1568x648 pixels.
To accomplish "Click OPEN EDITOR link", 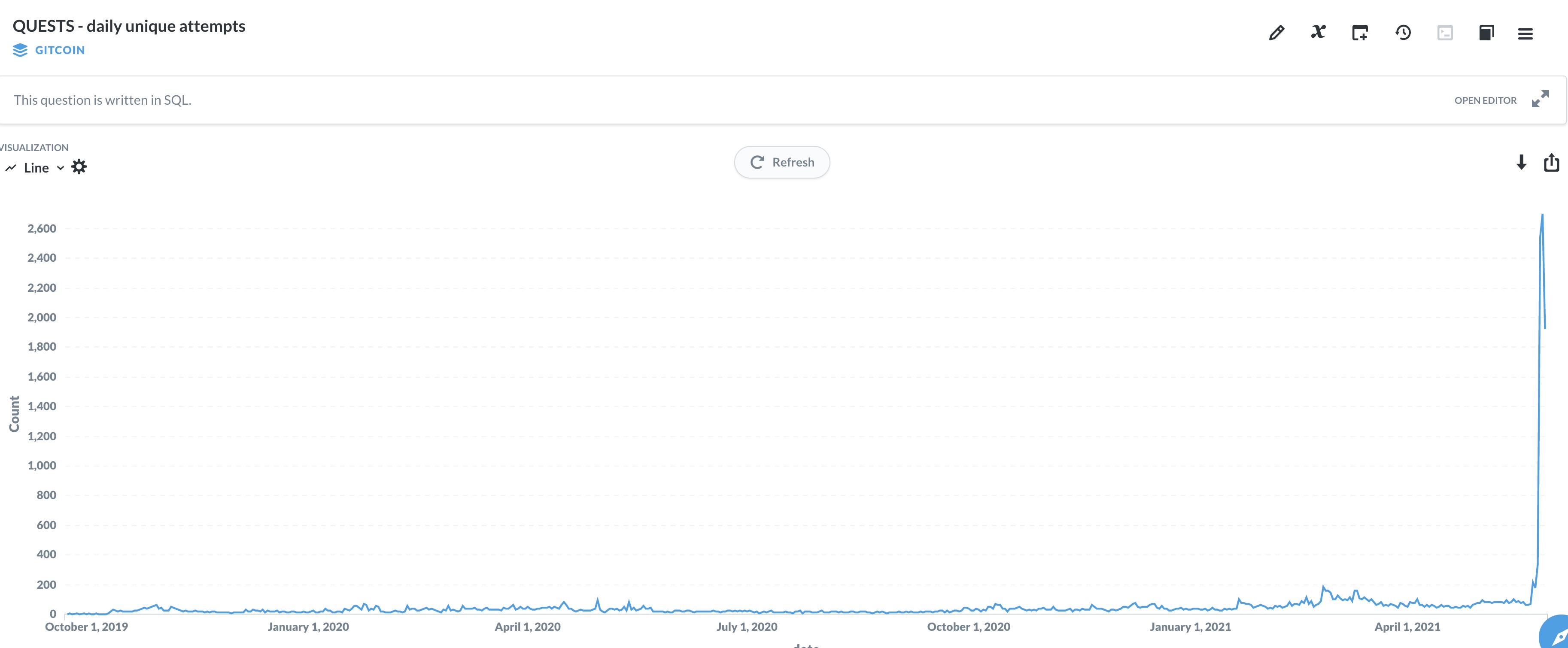I will (1485, 100).
